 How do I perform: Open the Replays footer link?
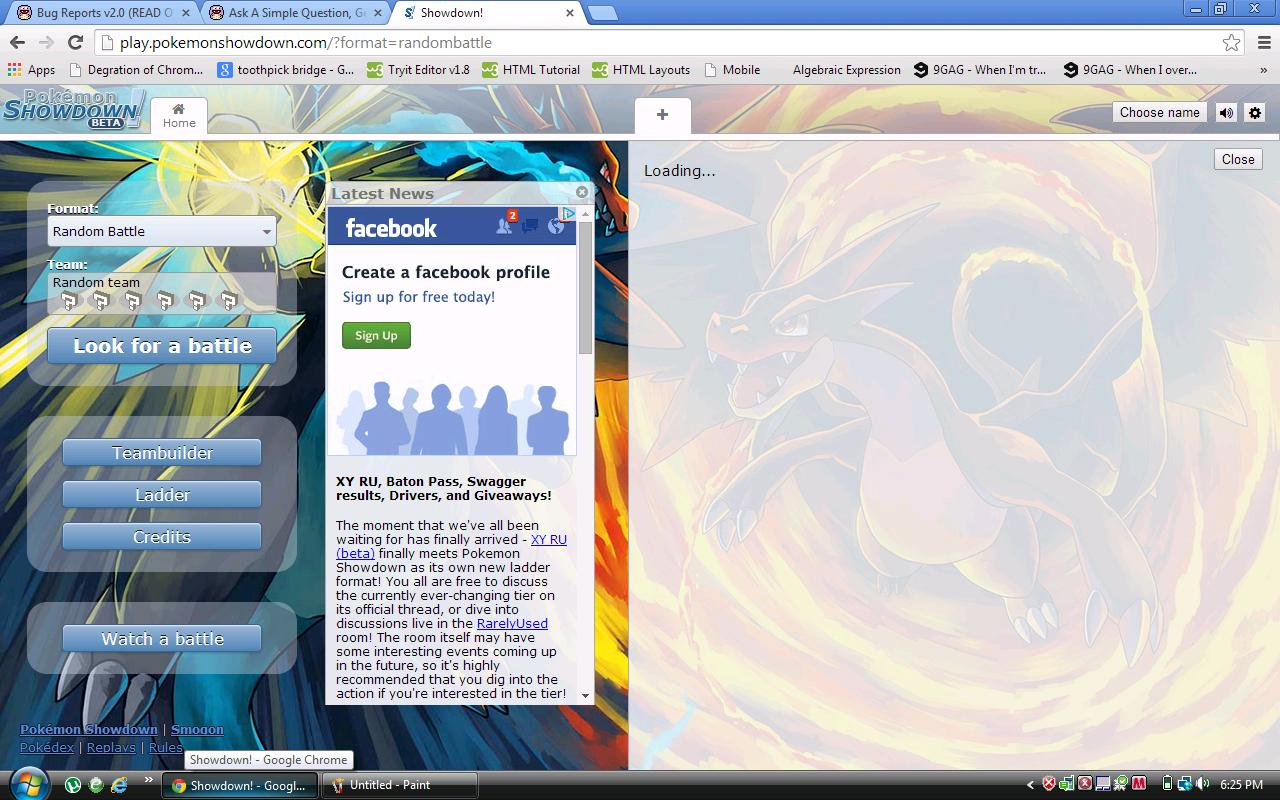click(111, 747)
